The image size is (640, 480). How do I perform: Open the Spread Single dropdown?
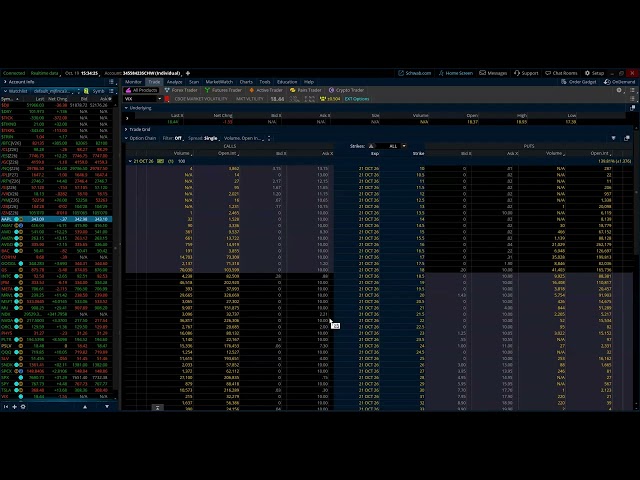pyautogui.click(x=204, y=138)
